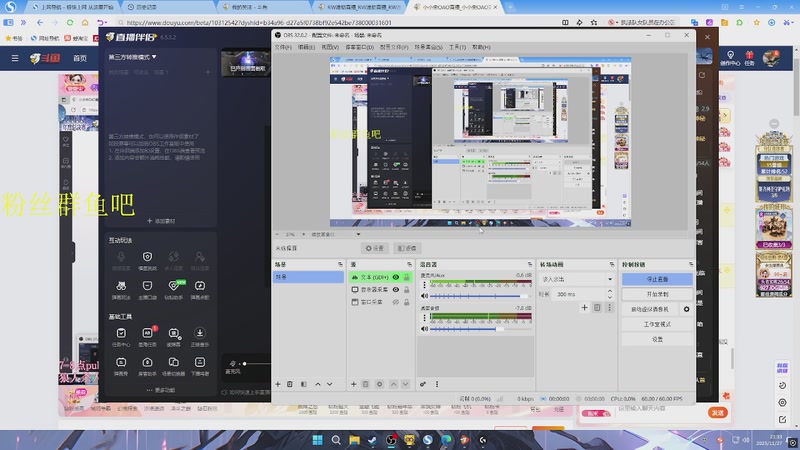800x450 pixels.
Task: Toggle 工作室模式 studio mode
Action: click(657, 324)
